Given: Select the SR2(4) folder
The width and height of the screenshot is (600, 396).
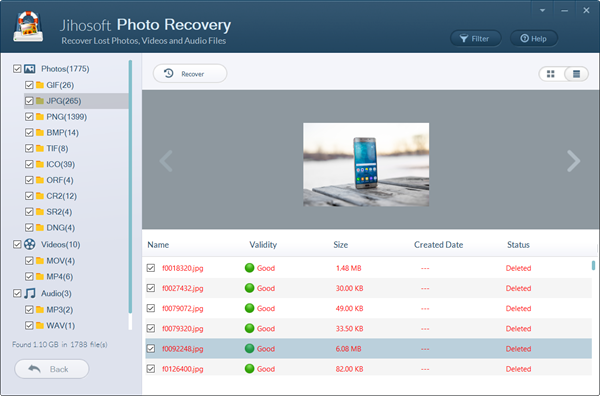Looking at the screenshot, I should coord(59,212).
